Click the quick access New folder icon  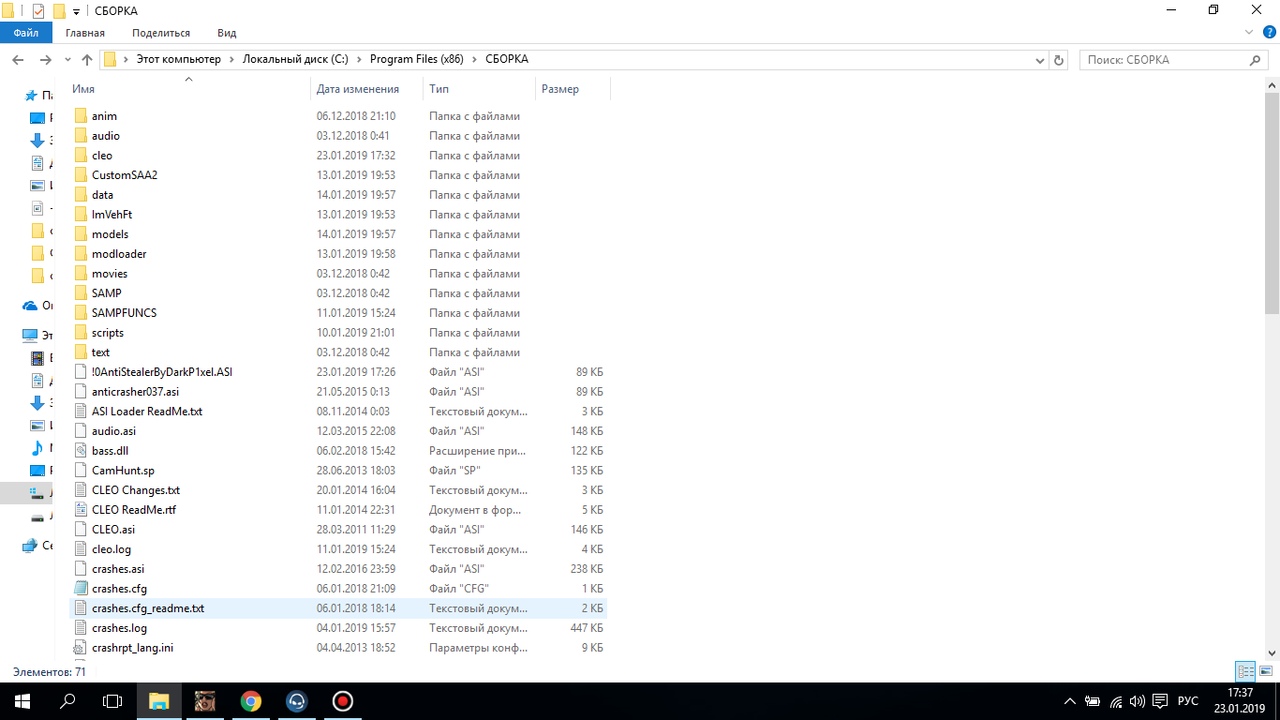(59, 11)
